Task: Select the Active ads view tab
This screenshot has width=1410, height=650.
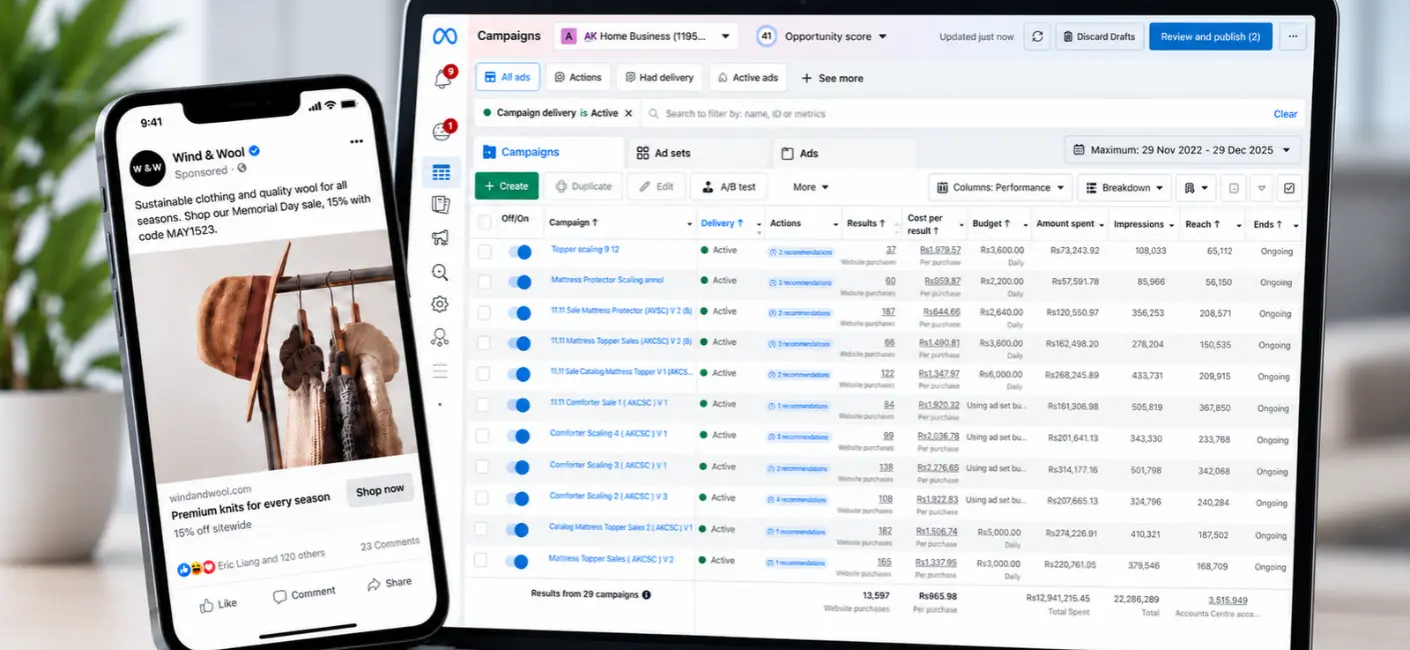Action: [747, 78]
